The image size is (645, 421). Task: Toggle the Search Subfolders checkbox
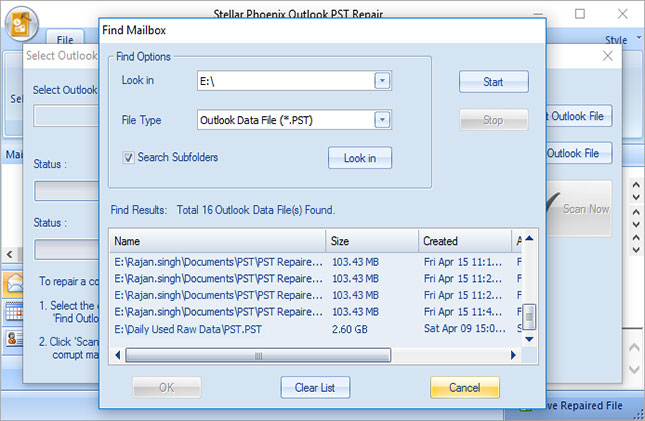(x=128, y=157)
